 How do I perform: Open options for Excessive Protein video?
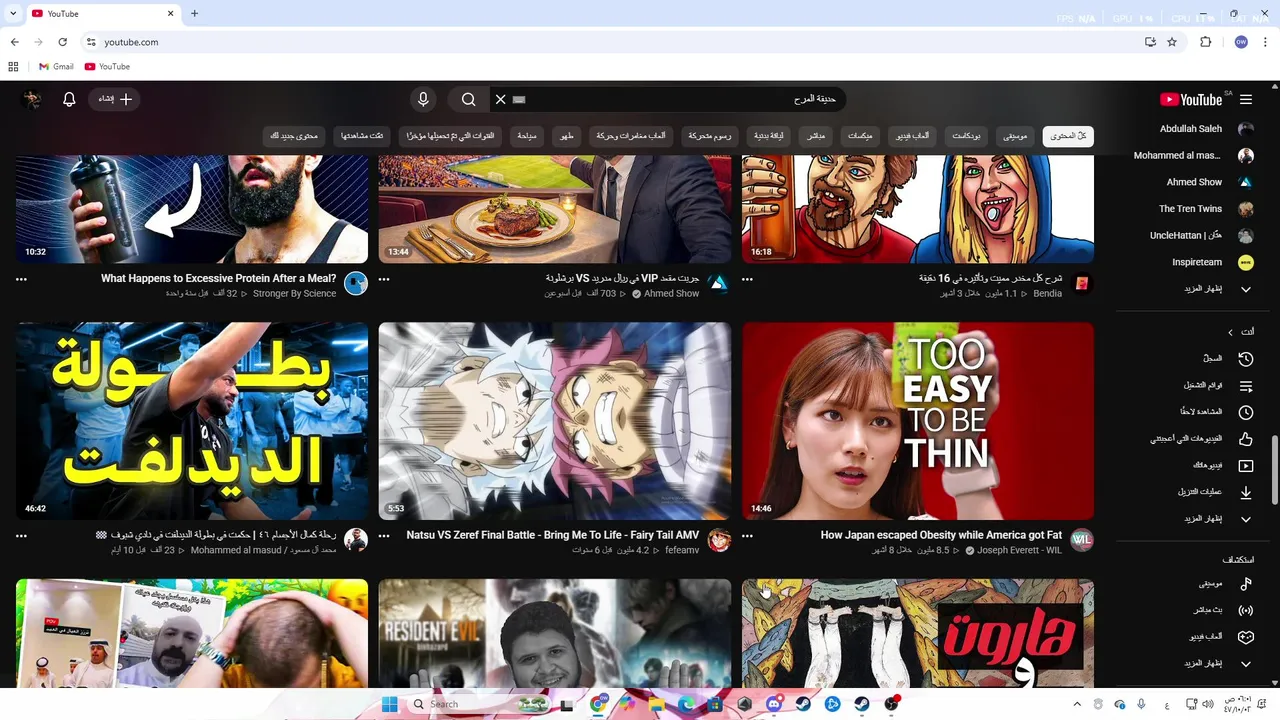pyautogui.click(x=21, y=279)
